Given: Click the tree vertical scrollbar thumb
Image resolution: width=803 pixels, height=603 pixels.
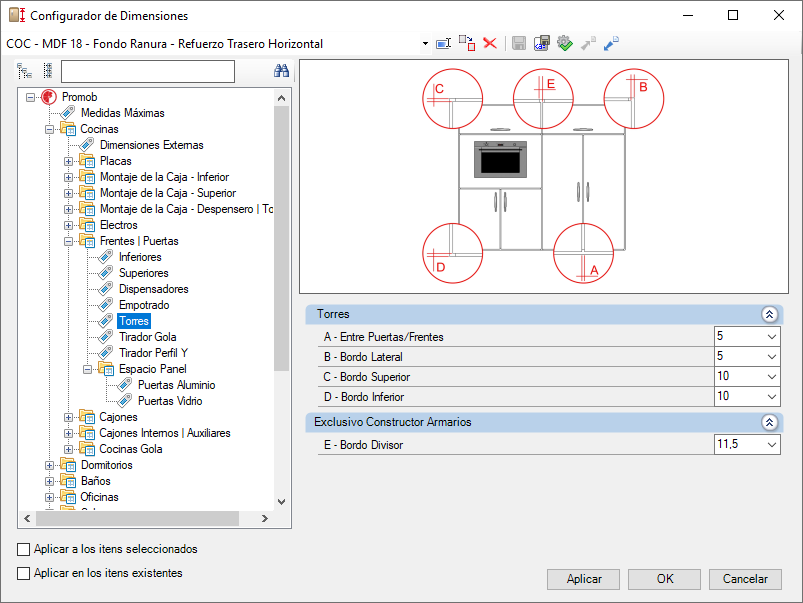Looking at the screenshot, I should tap(281, 238).
